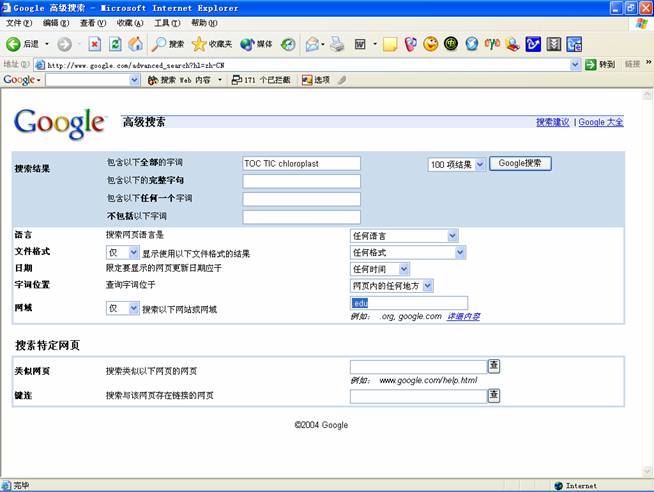The height and width of the screenshot is (492, 654).
Task: Open the '搜索建议' link
Action: (553, 122)
